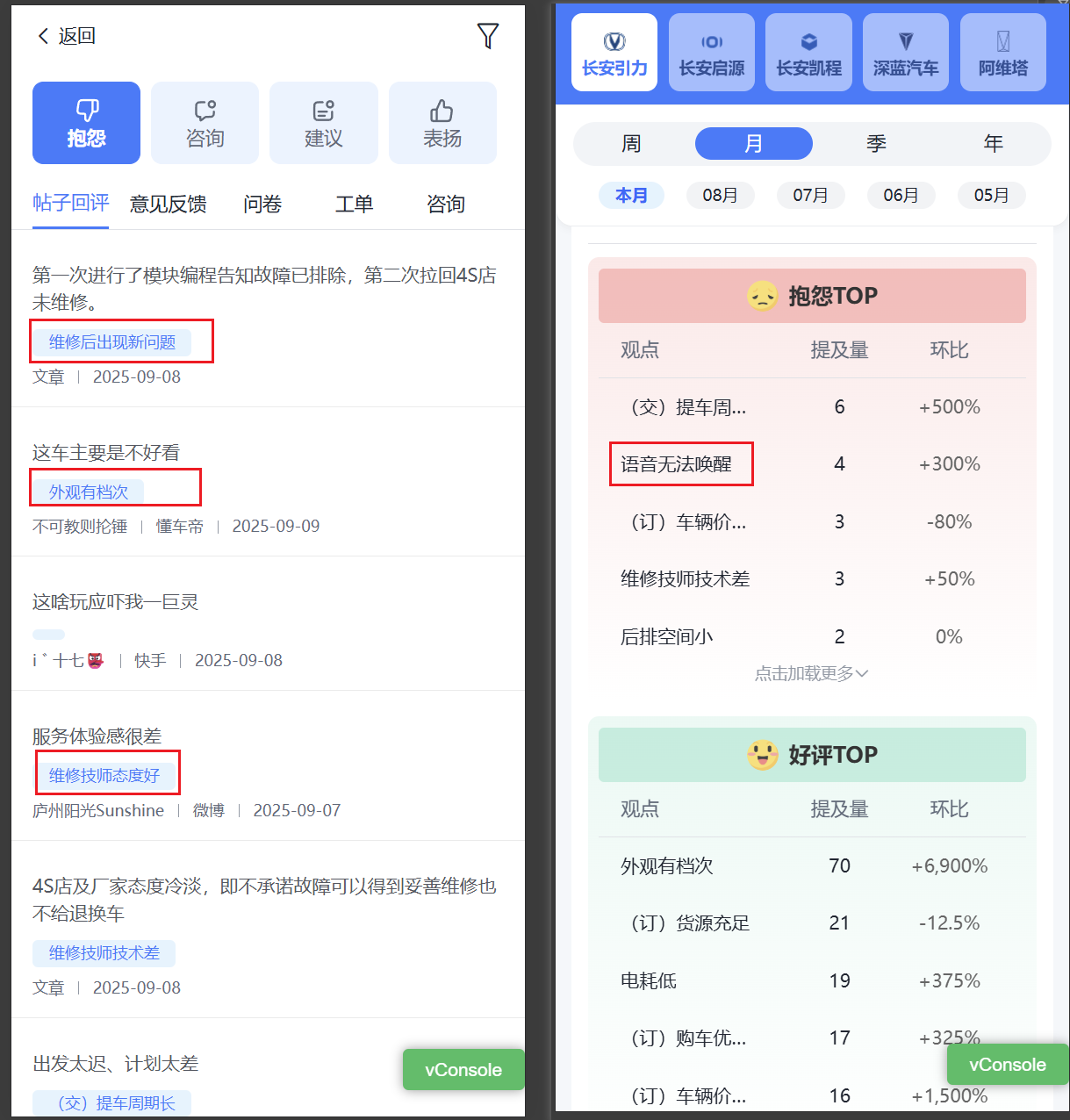Open the 外观有档次 row in 好评TOP

667,866
